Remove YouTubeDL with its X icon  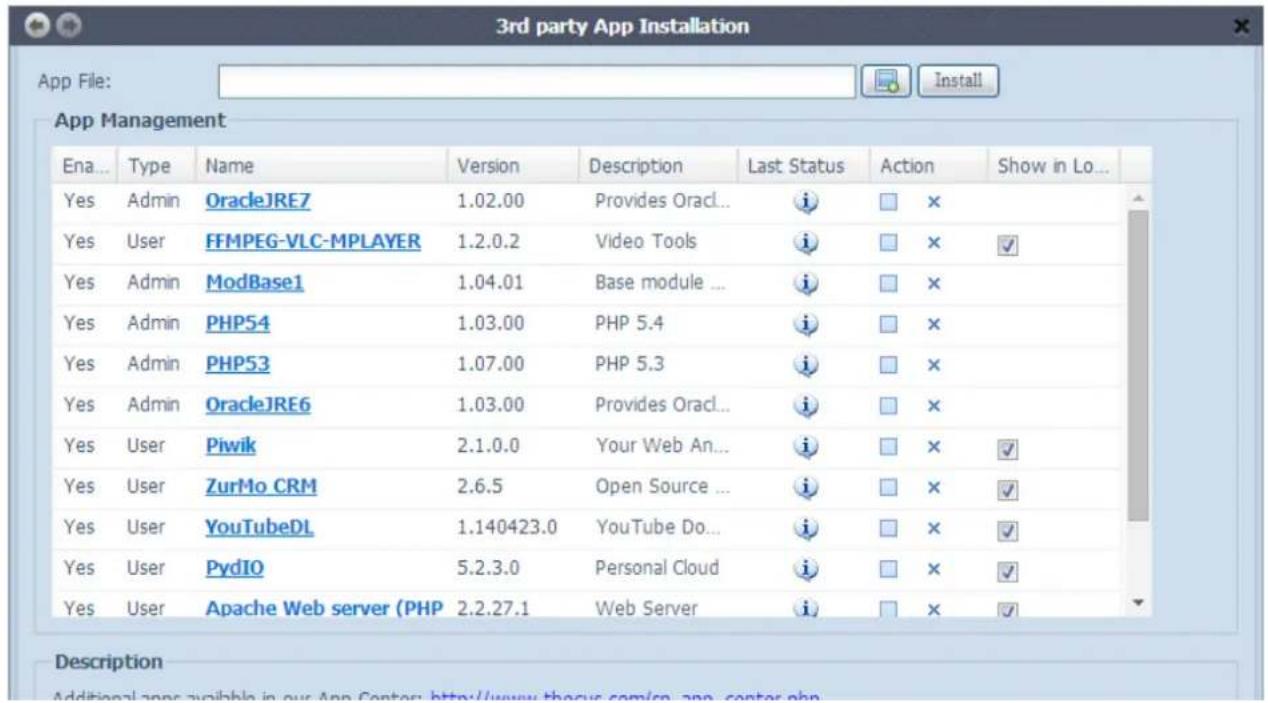(x=934, y=529)
